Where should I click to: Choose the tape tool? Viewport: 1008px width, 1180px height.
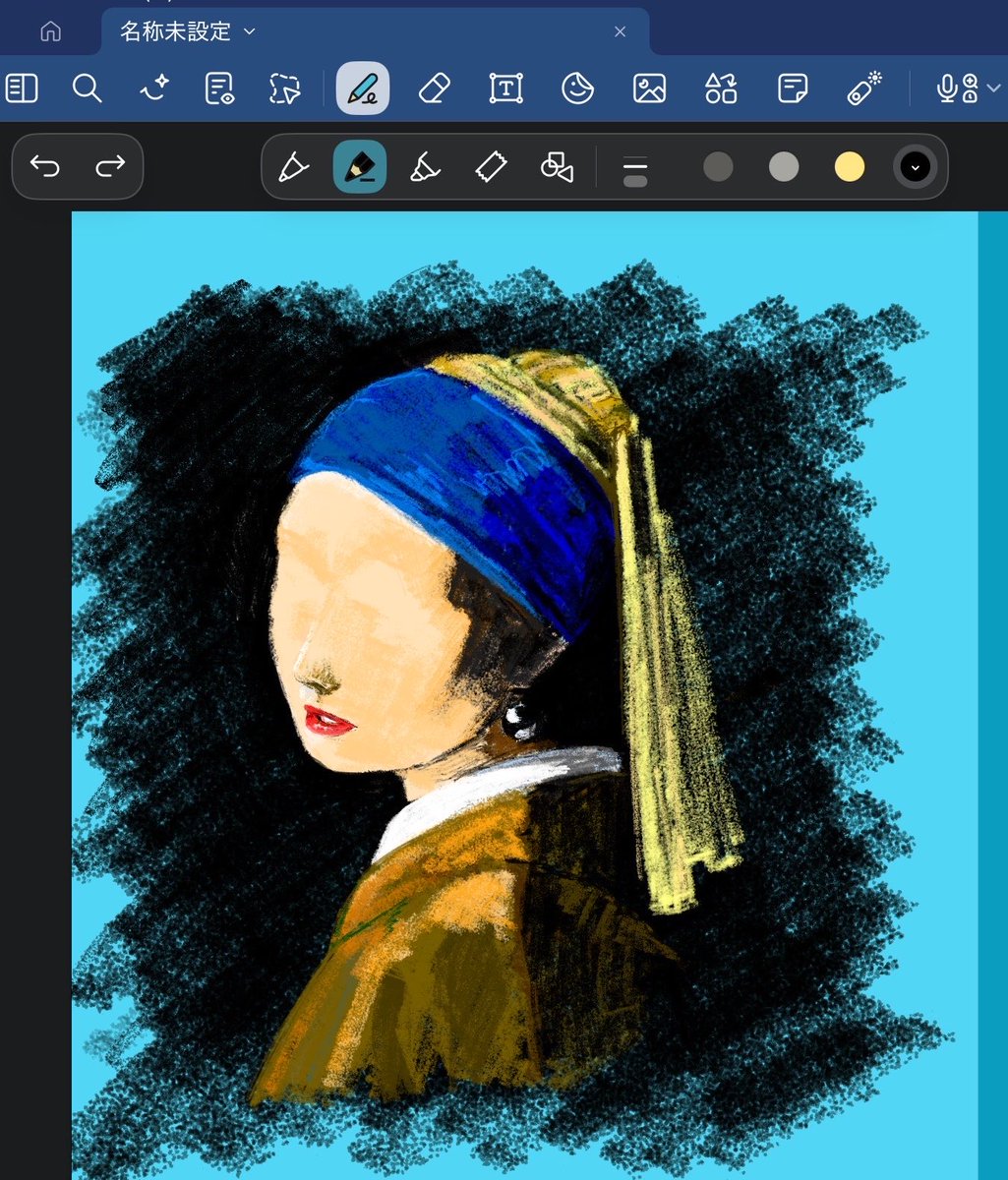click(491, 167)
